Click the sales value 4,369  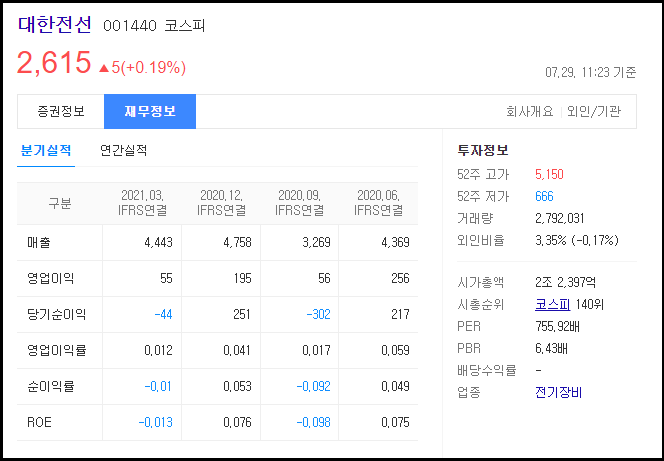395,243
